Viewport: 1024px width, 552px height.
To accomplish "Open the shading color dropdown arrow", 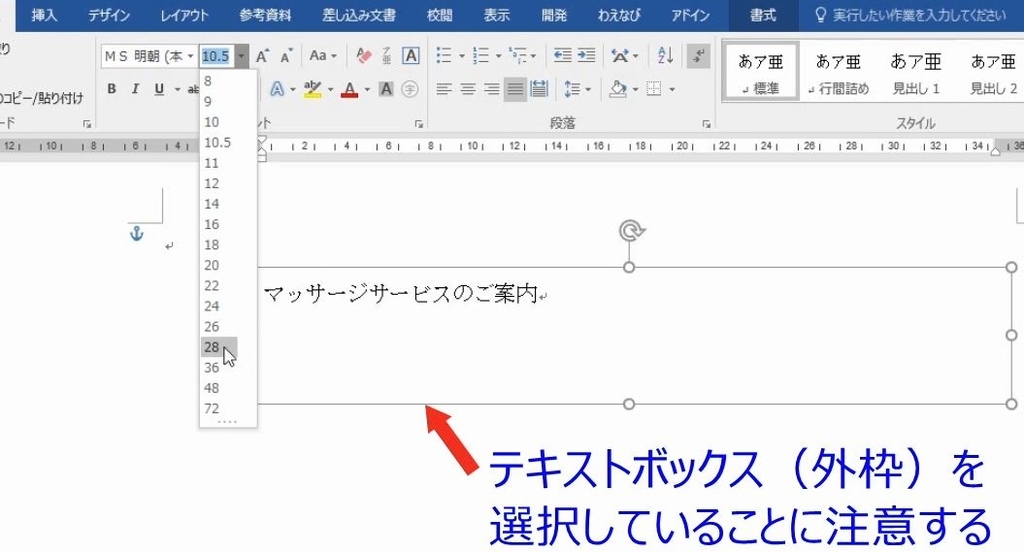I will point(635,89).
